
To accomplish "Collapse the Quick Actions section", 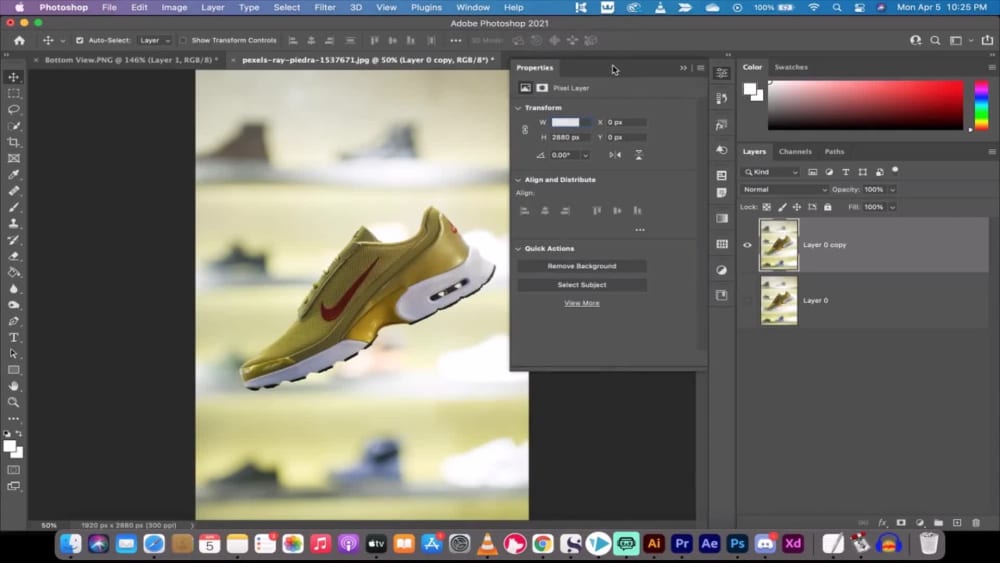I will (518, 249).
